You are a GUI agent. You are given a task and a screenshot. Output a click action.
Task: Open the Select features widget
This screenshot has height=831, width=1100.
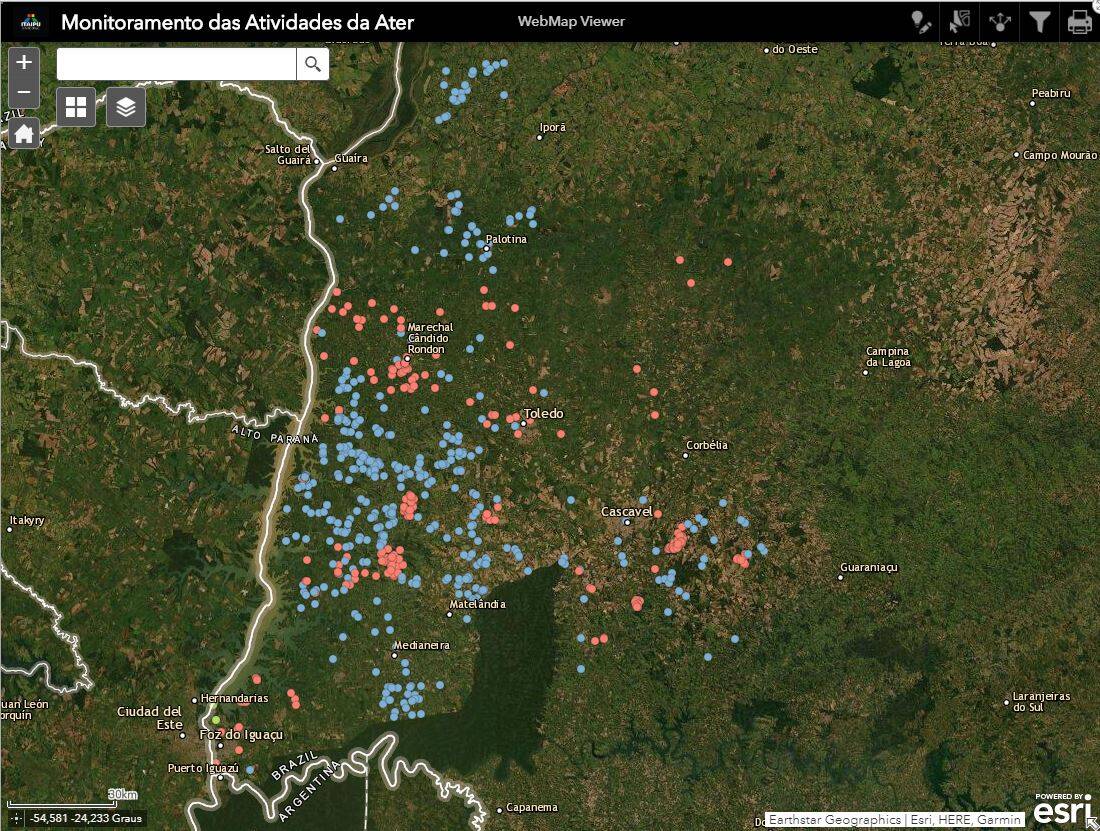(960, 22)
